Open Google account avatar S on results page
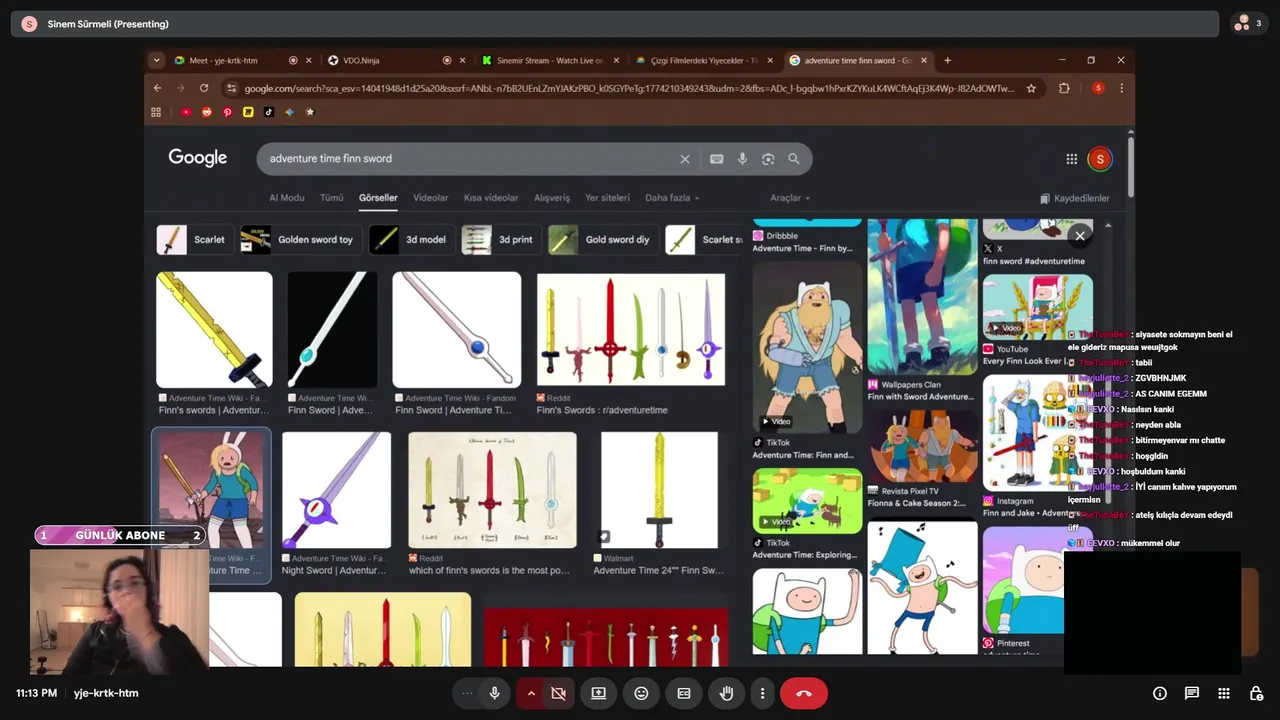This screenshot has height=720, width=1280. pos(1099,159)
